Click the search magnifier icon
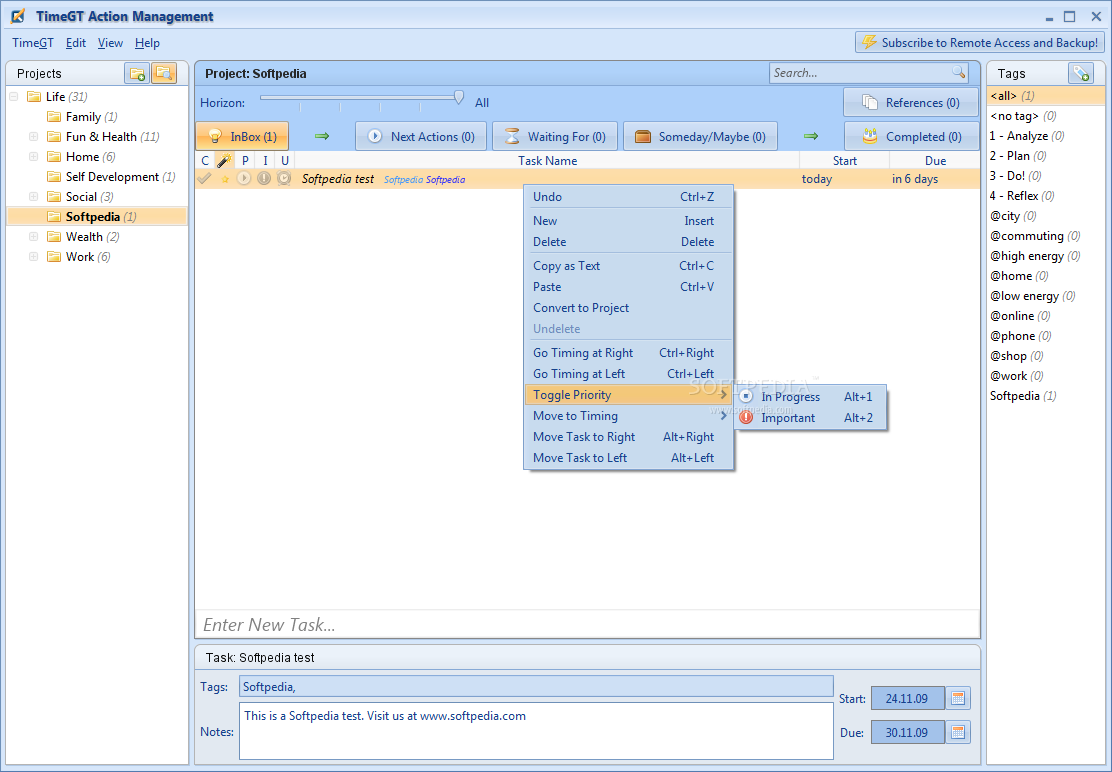Screen dimensions: 1112x772 (959, 72)
